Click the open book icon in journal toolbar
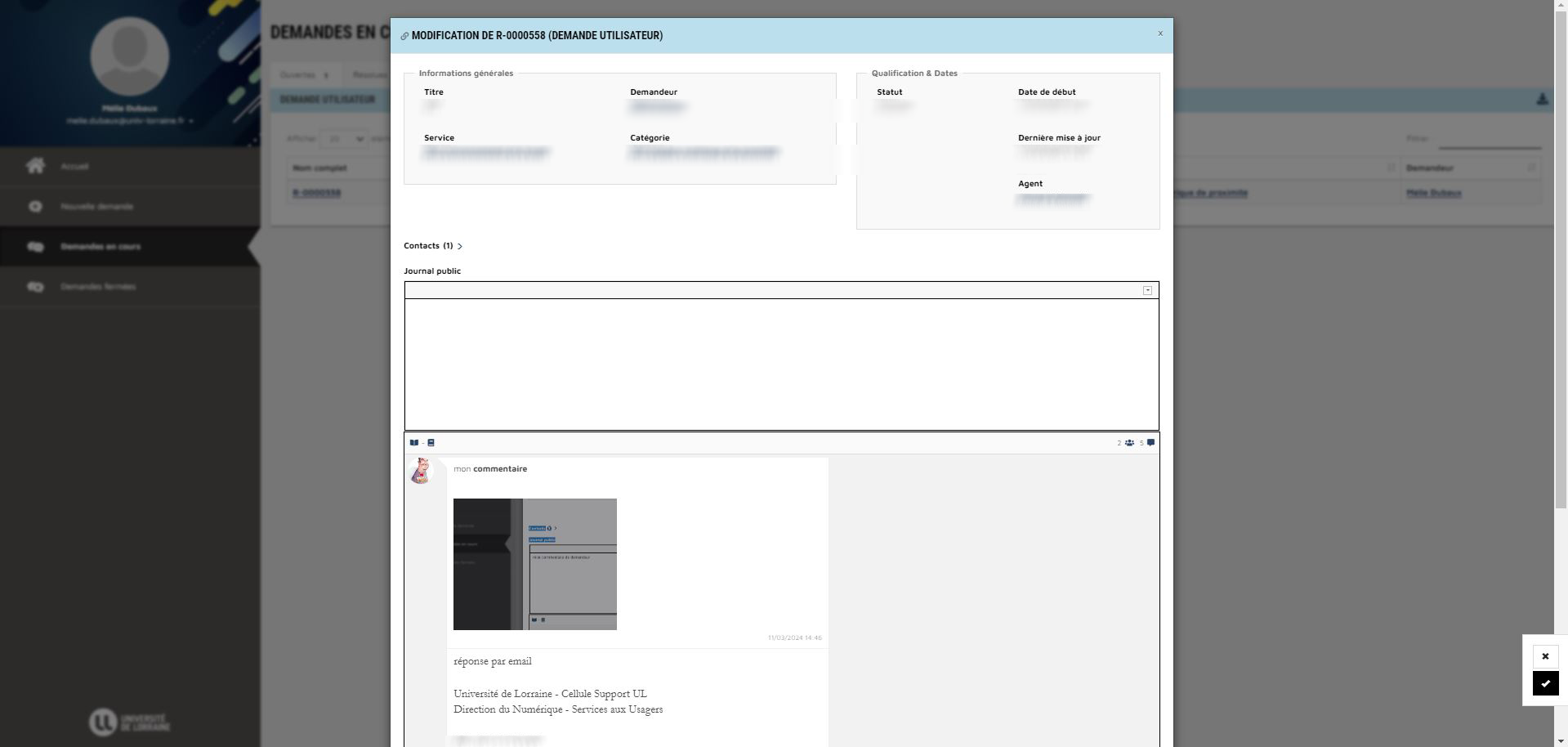This screenshot has width=1568, height=747. coord(414,443)
